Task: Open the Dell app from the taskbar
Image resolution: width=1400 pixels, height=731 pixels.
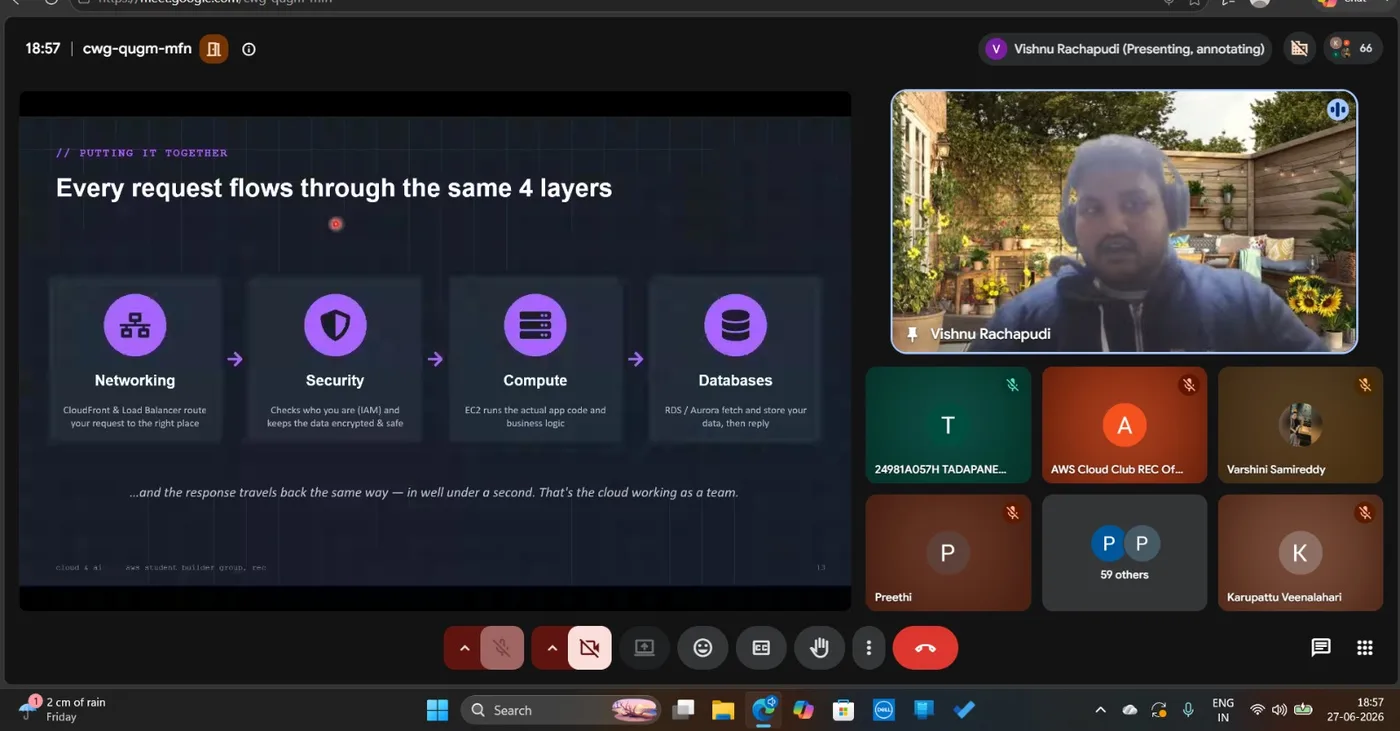Action: [883, 710]
